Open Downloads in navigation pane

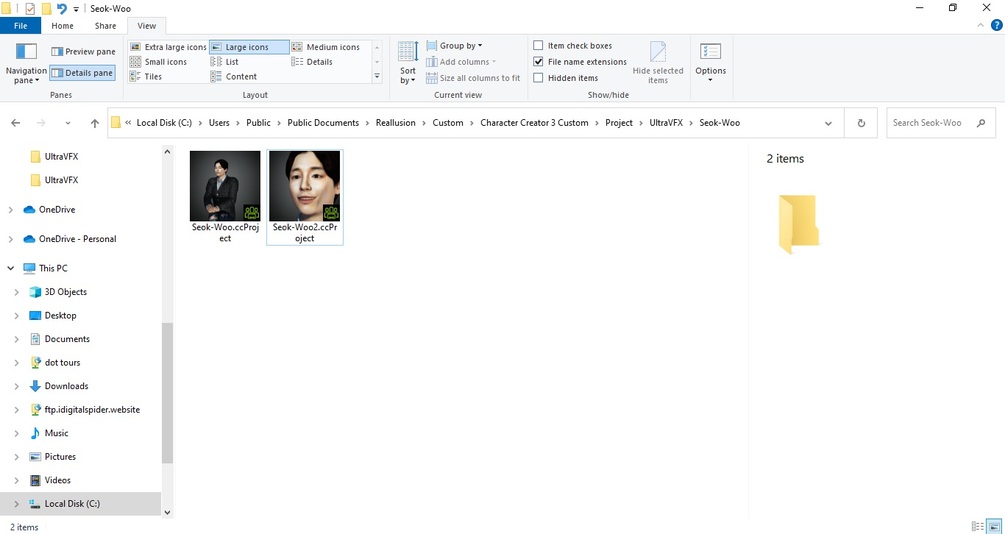(66, 386)
